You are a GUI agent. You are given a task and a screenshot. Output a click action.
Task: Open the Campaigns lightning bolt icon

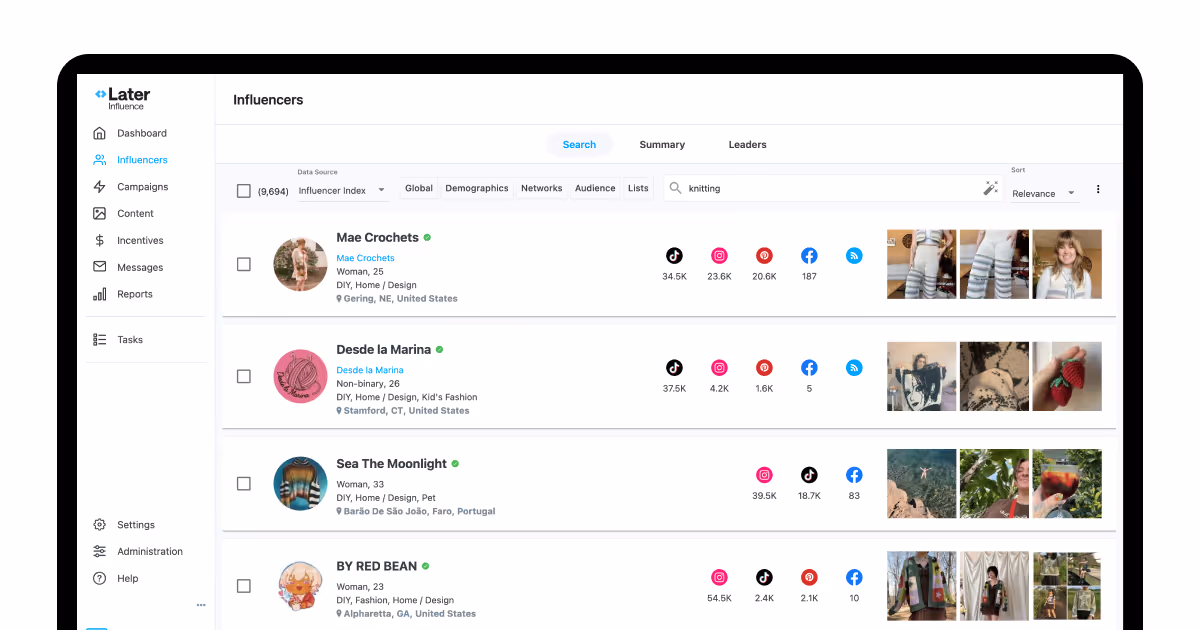(99, 187)
